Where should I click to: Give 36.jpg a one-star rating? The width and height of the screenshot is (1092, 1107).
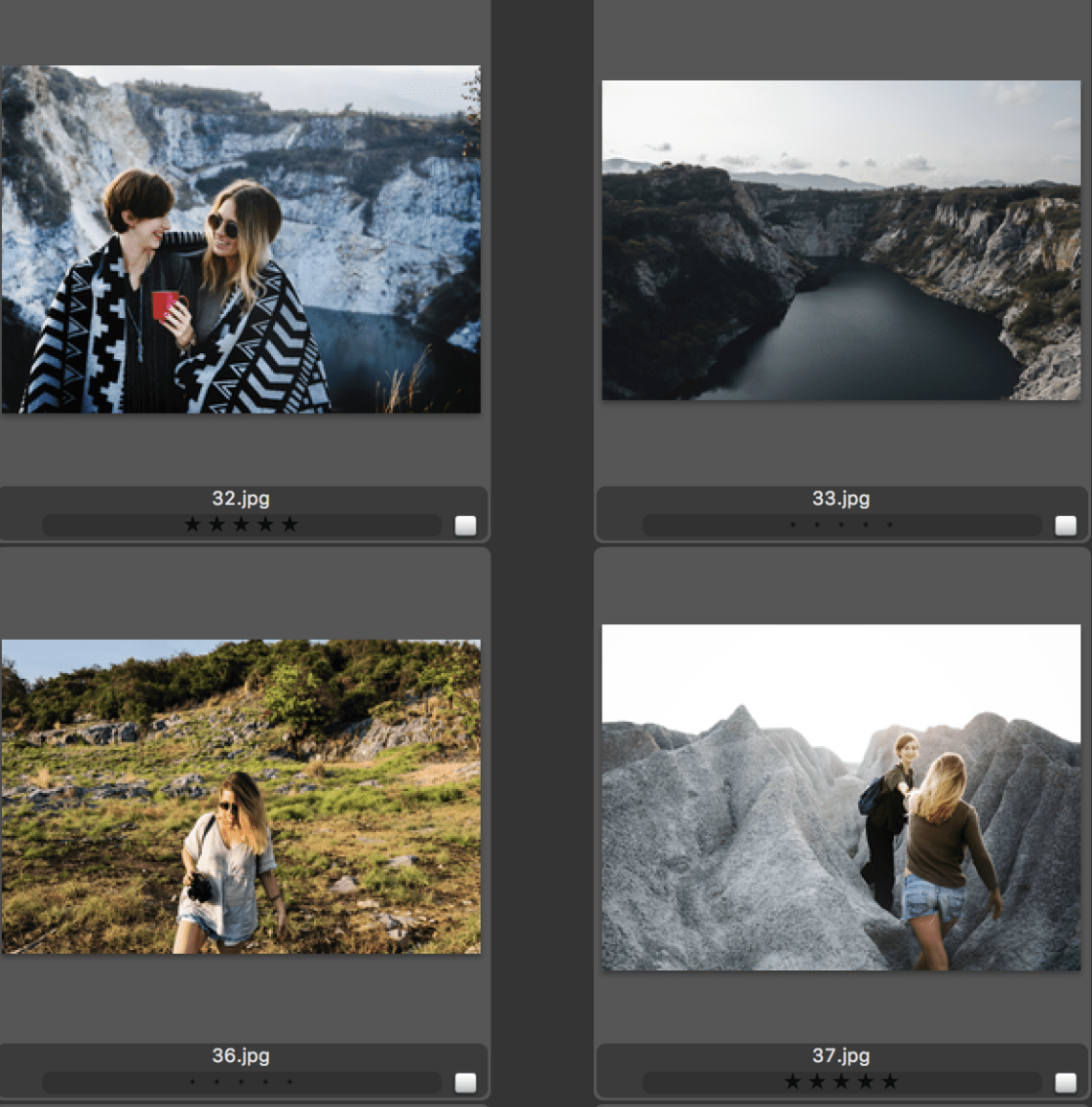pos(194,1082)
